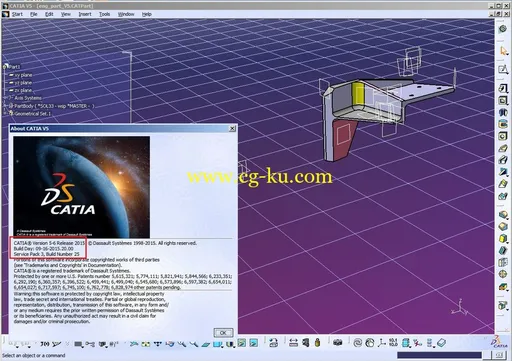
Task: Select the xy plane tree item
Action: (x=23, y=75)
